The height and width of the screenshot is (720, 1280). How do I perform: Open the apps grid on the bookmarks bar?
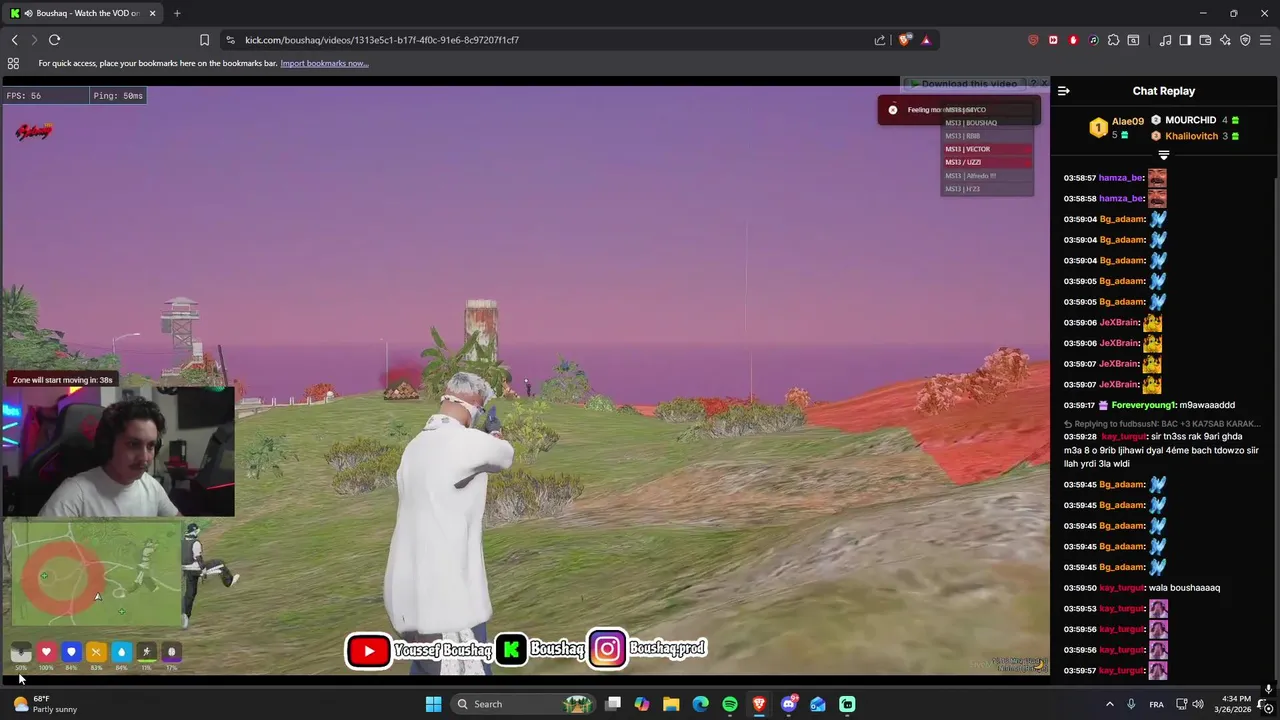pos(13,63)
